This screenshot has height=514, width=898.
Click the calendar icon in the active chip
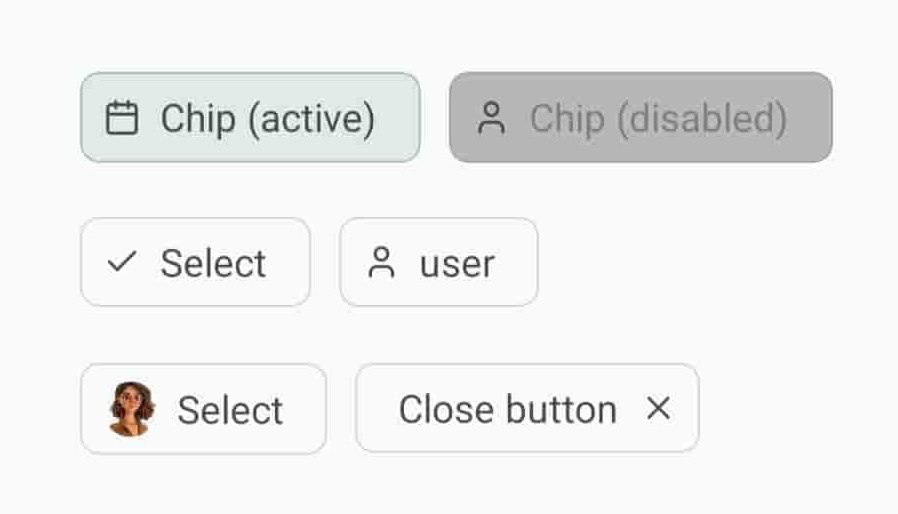click(122, 118)
